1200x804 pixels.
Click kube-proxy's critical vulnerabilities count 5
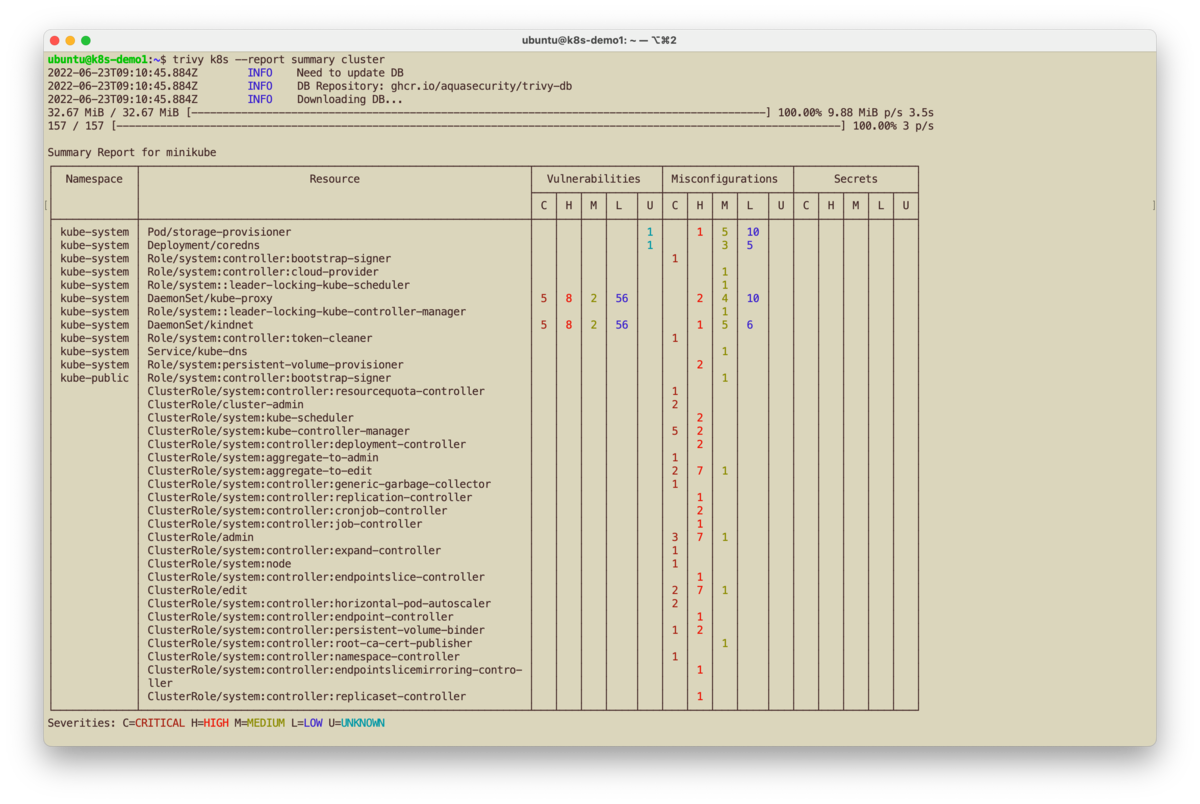click(x=544, y=298)
